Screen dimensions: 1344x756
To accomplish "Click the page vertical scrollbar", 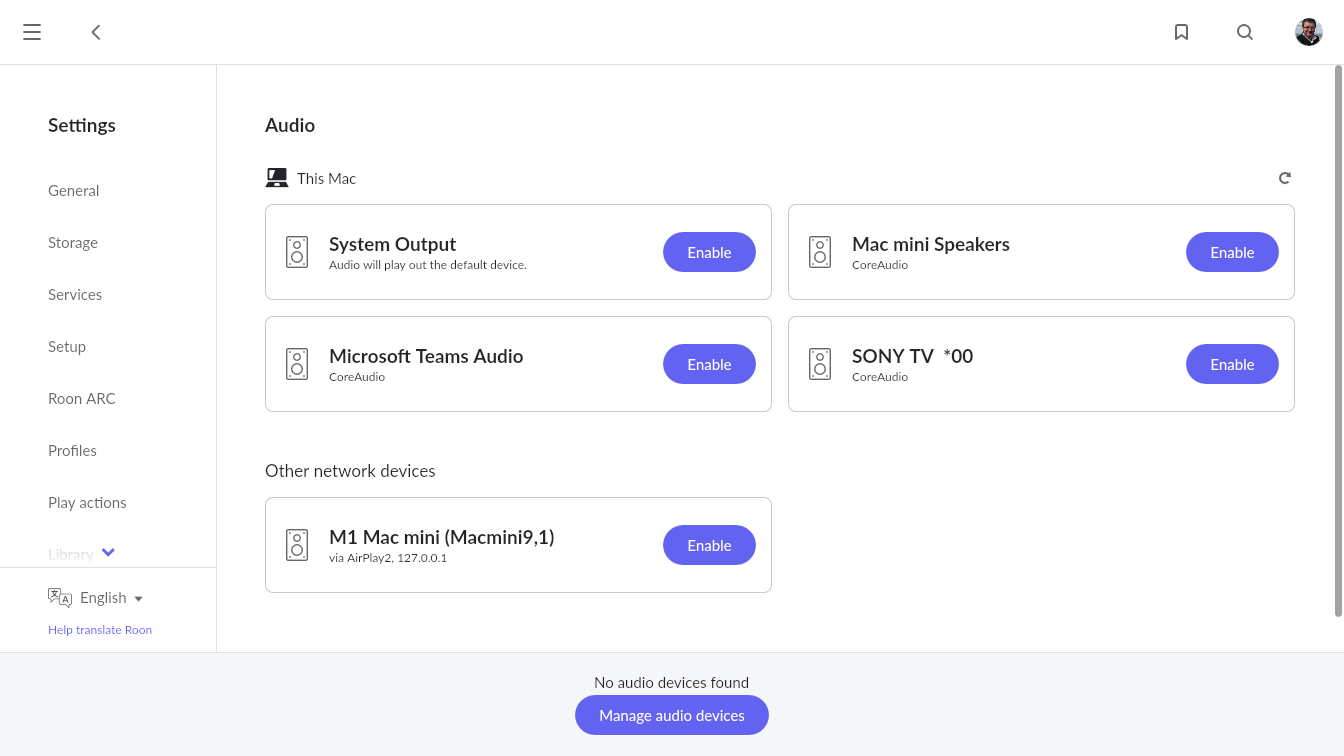I will [1339, 340].
